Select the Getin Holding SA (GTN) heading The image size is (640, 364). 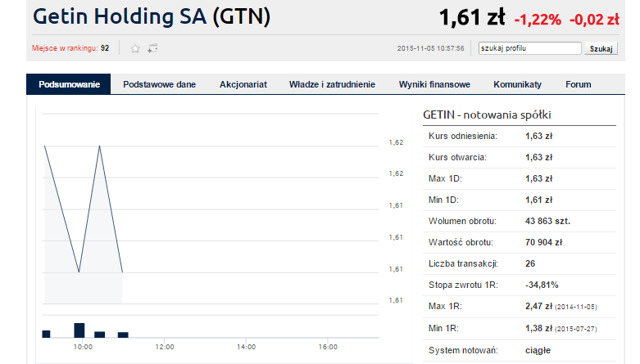point(151,17)
